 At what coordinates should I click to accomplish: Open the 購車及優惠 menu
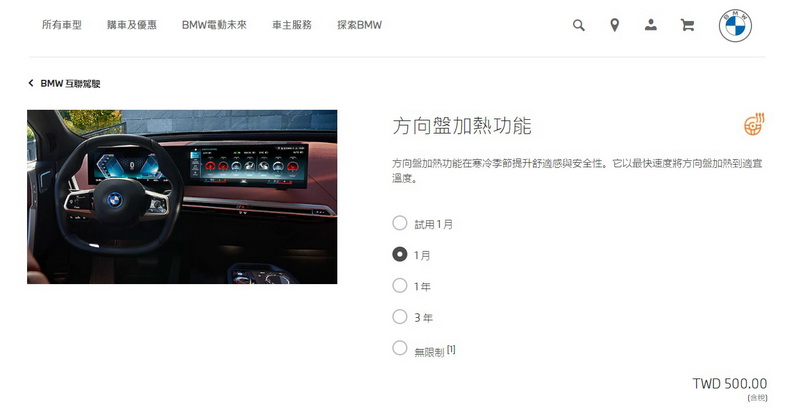coord(132,25)
